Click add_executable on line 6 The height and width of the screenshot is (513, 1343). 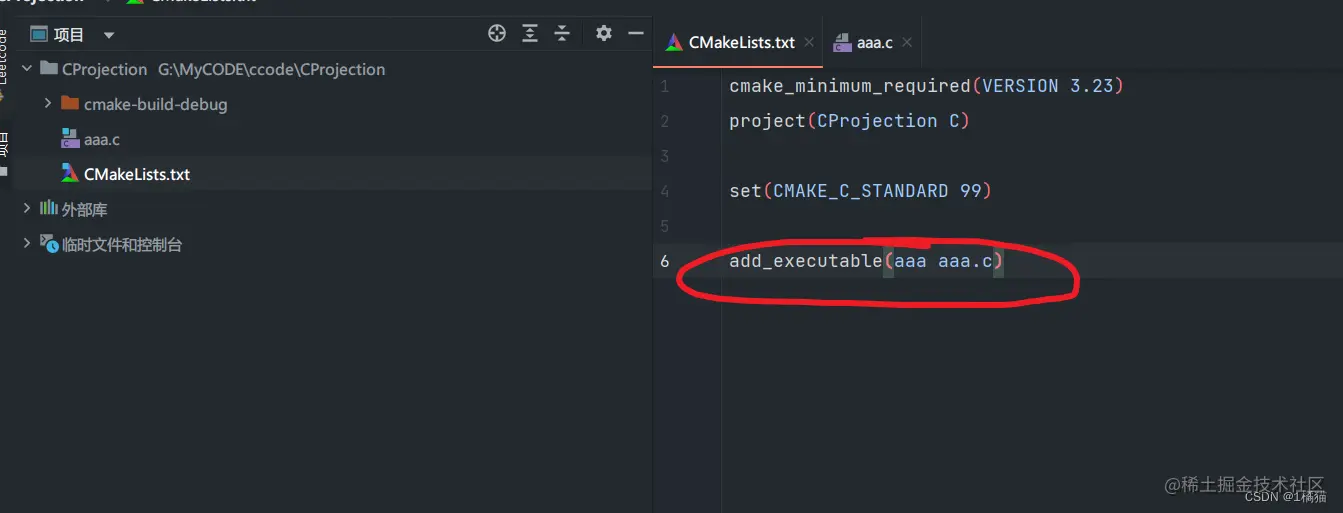[806, 261]
